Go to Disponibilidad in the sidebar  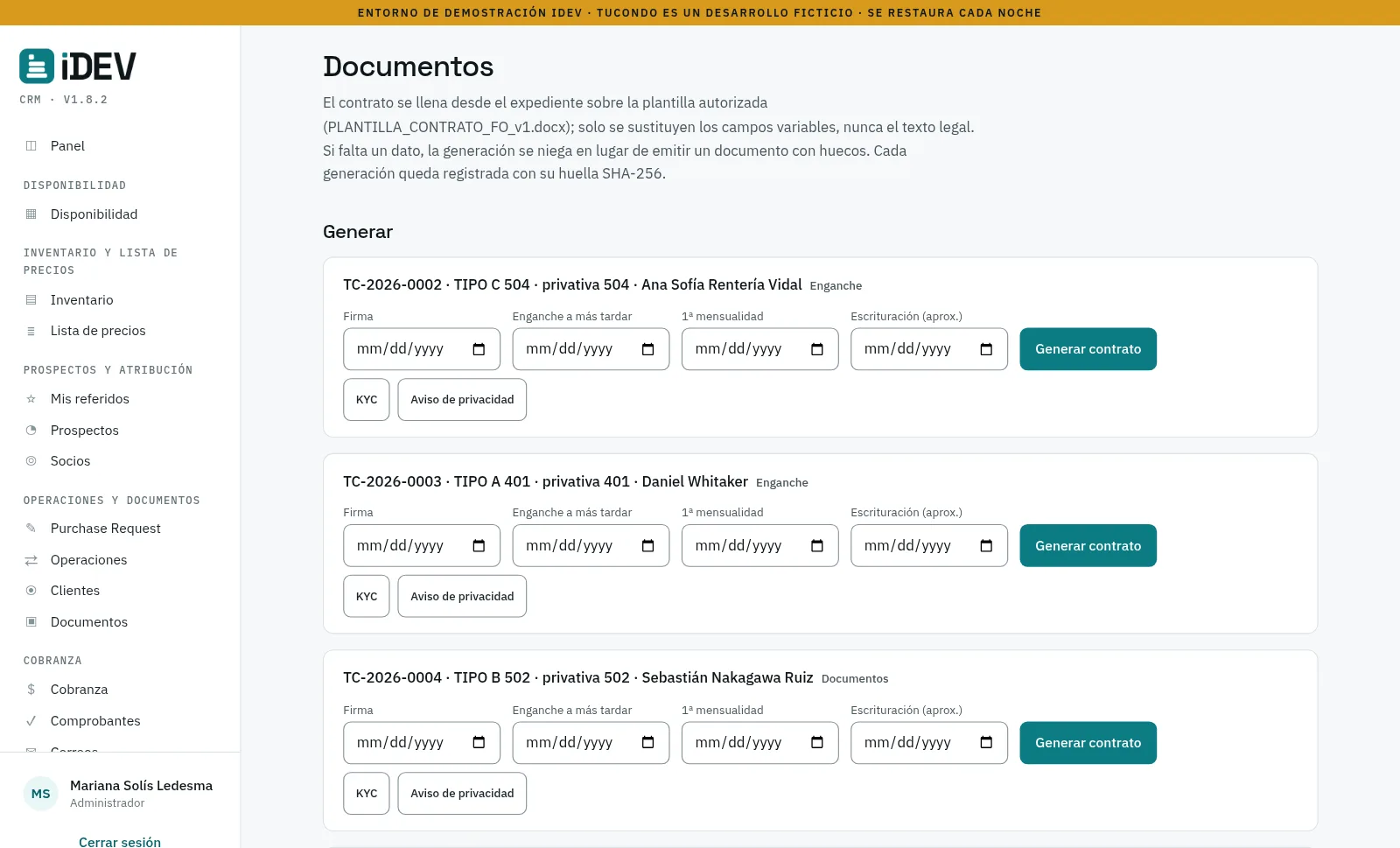click(x=94, y=214)
